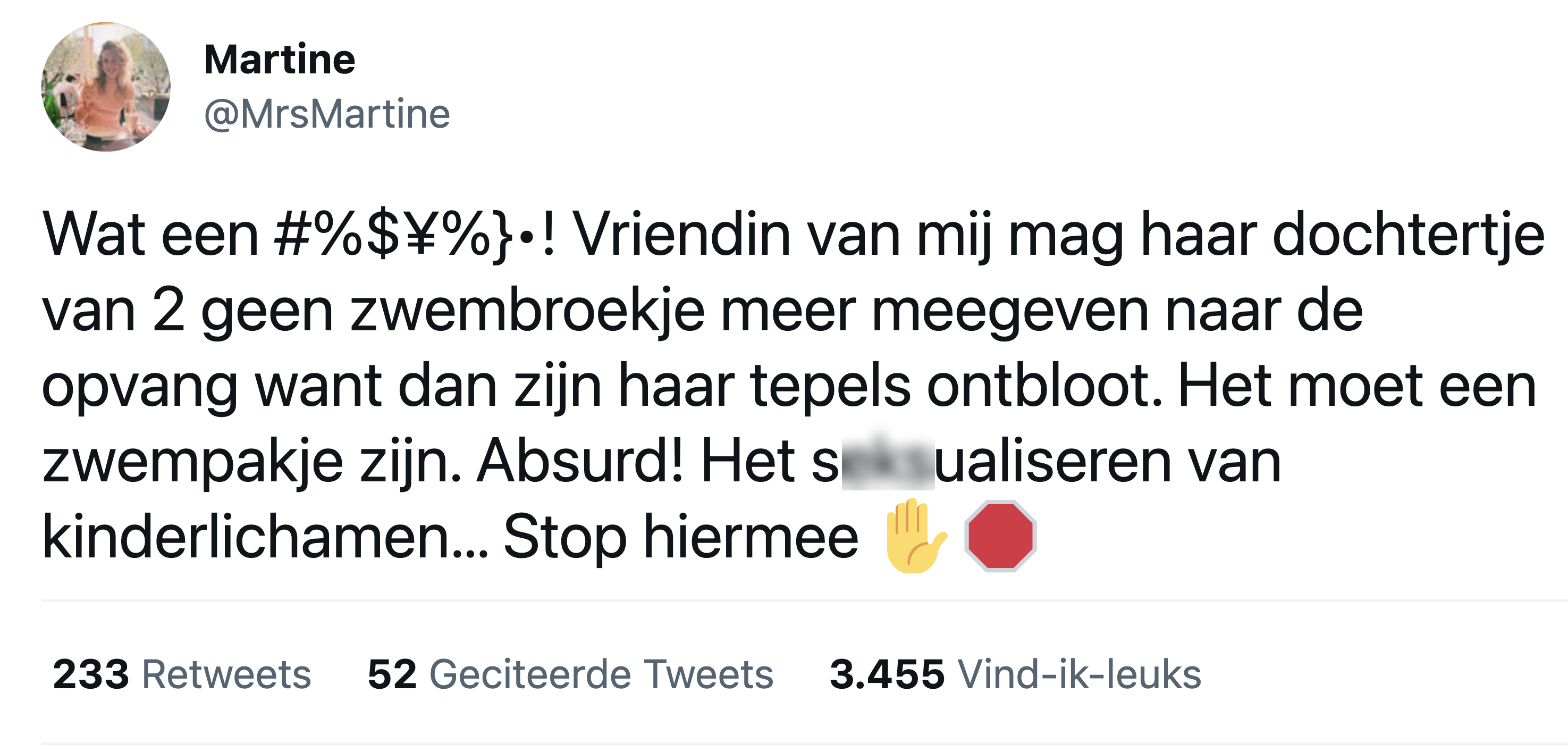Viewport: 1568px width, 751px height.
Task: Click the opening words 'Wat een'
Action: click(150, 235)
